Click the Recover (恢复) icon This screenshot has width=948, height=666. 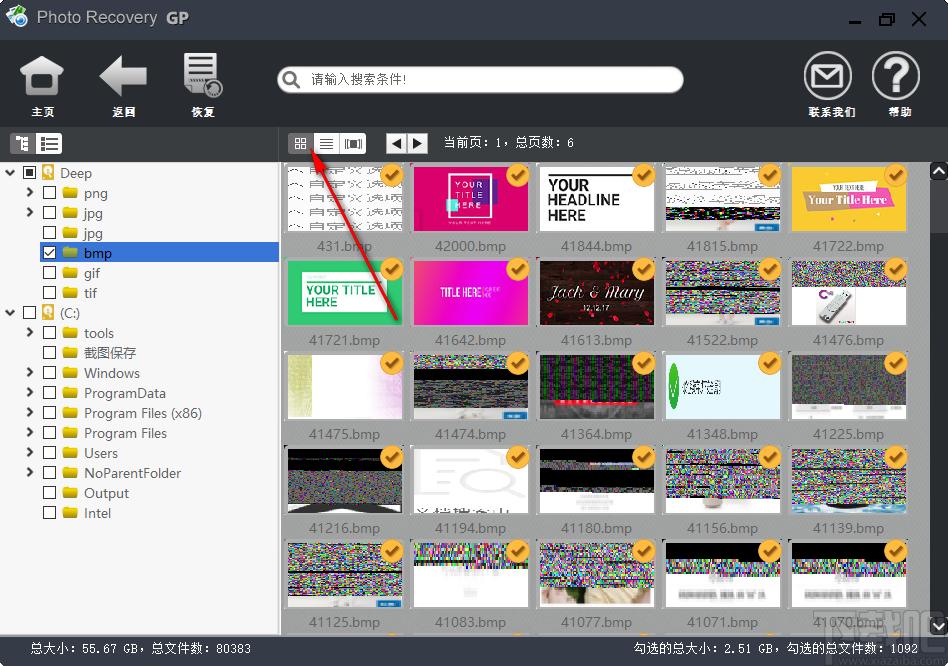click(202, 78)
